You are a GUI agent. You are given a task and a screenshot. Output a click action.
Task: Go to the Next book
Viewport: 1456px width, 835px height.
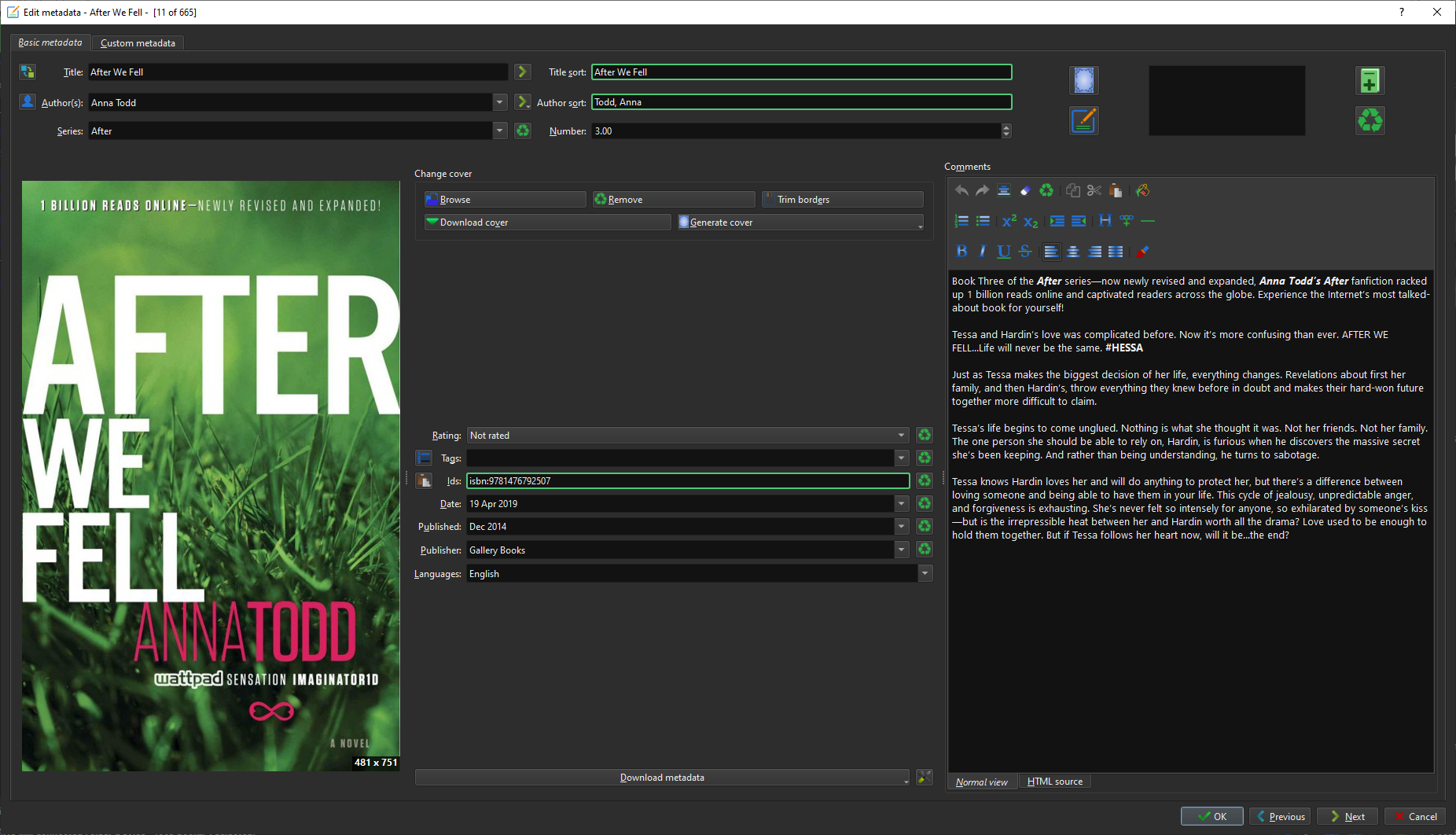1347,816
